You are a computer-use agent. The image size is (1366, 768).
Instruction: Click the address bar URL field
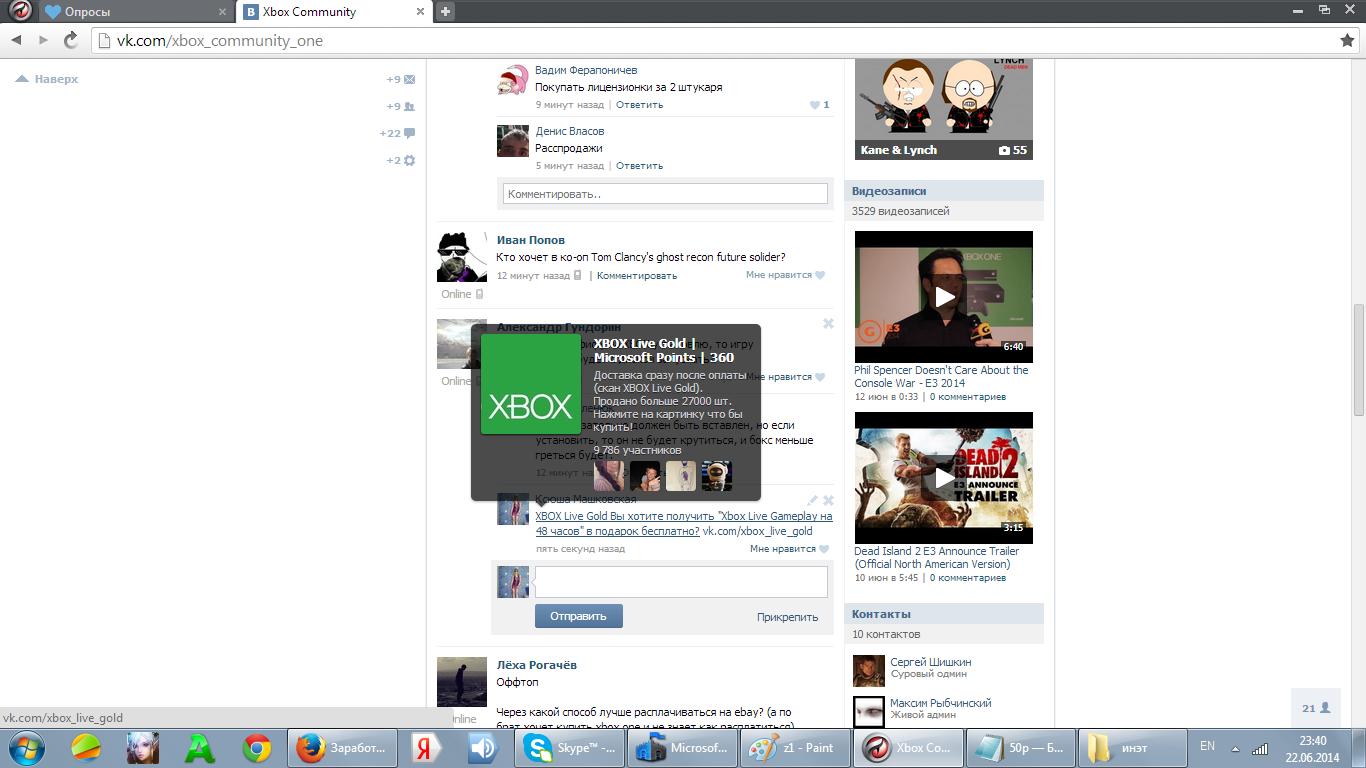click(x=715, y=41)
